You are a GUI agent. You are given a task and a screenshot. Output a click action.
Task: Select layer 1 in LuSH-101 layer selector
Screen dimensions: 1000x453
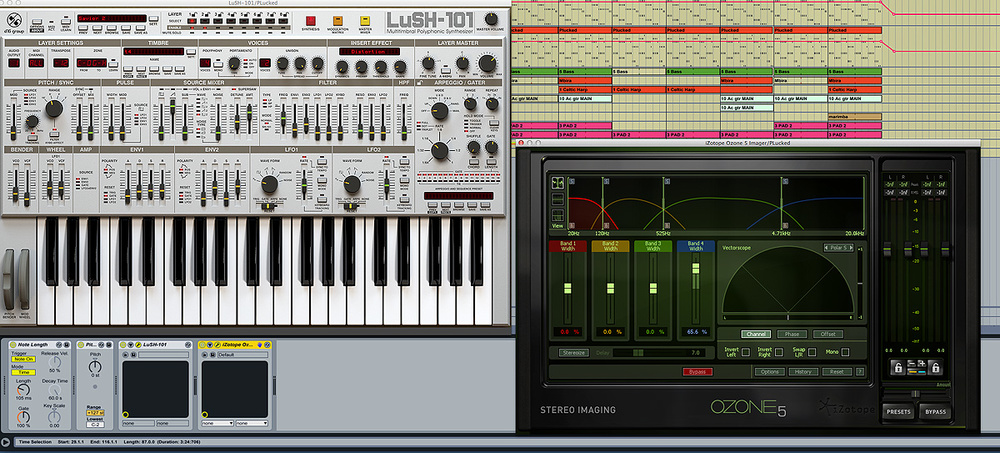pyautogui.click(x=192, y=21)
